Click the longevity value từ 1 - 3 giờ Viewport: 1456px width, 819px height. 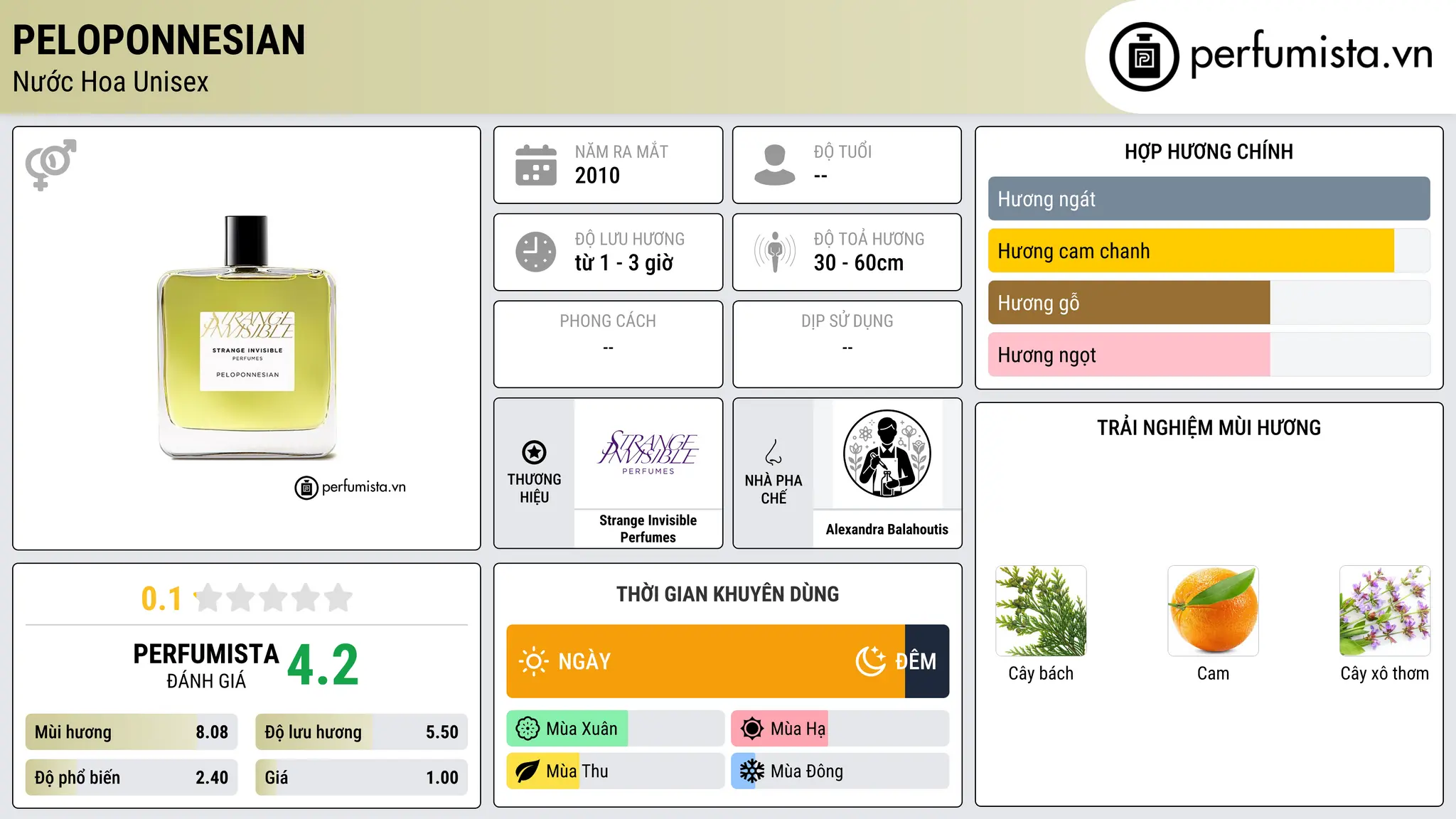pyautogui.click(x=624, y=263)
